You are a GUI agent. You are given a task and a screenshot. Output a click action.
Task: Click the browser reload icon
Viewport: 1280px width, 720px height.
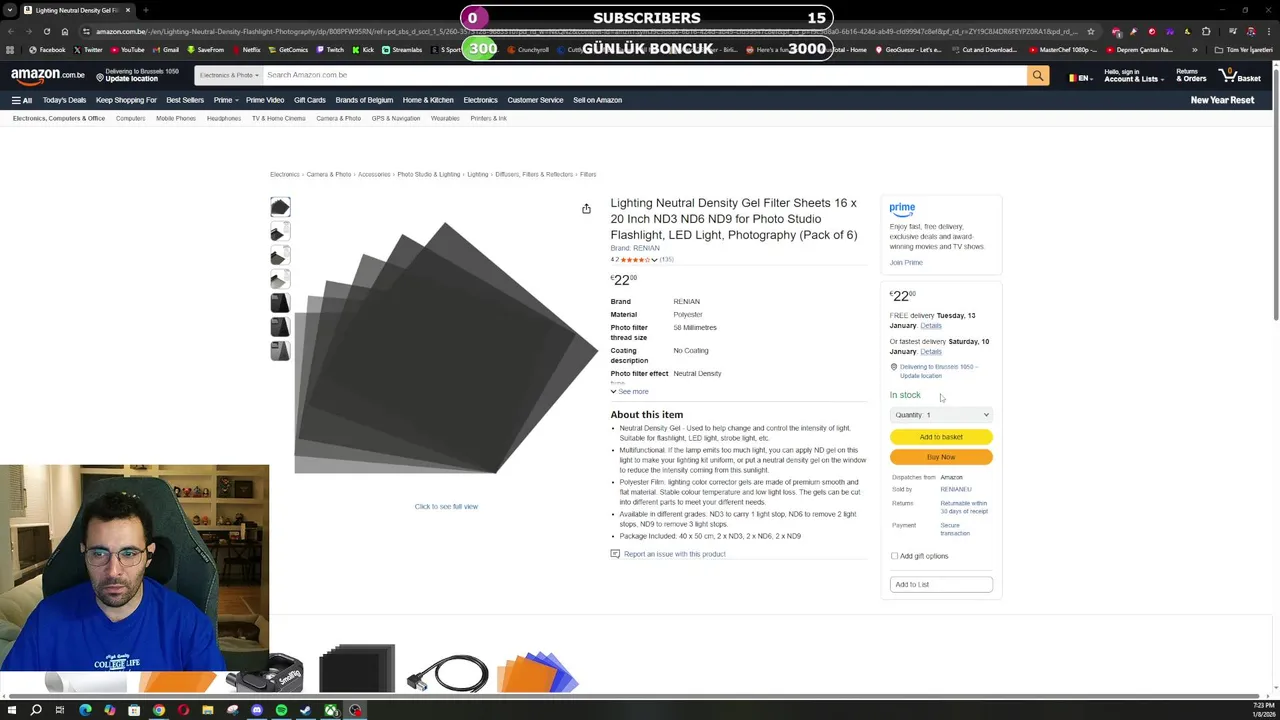47,31
